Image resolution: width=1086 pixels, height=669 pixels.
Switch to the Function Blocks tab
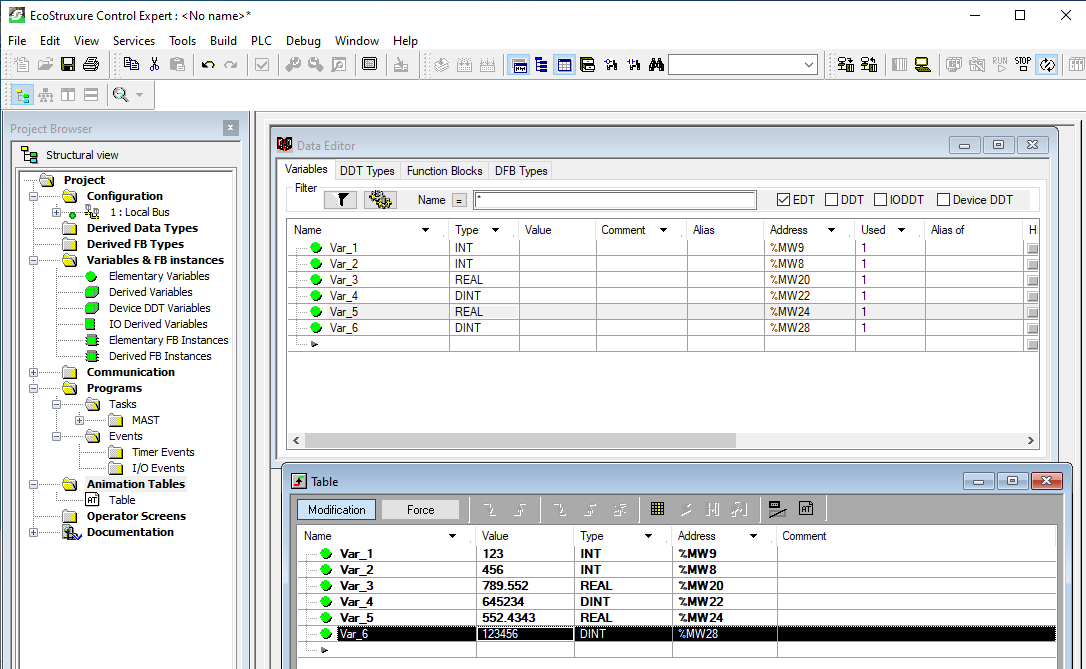(x=444, y=170)
